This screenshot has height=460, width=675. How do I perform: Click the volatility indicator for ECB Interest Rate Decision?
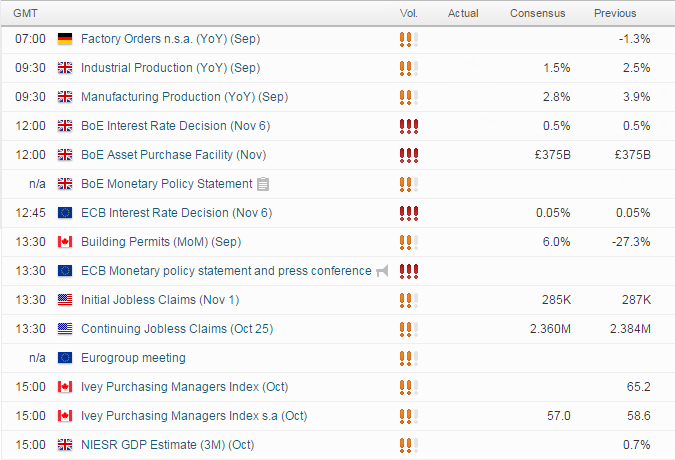409,213
